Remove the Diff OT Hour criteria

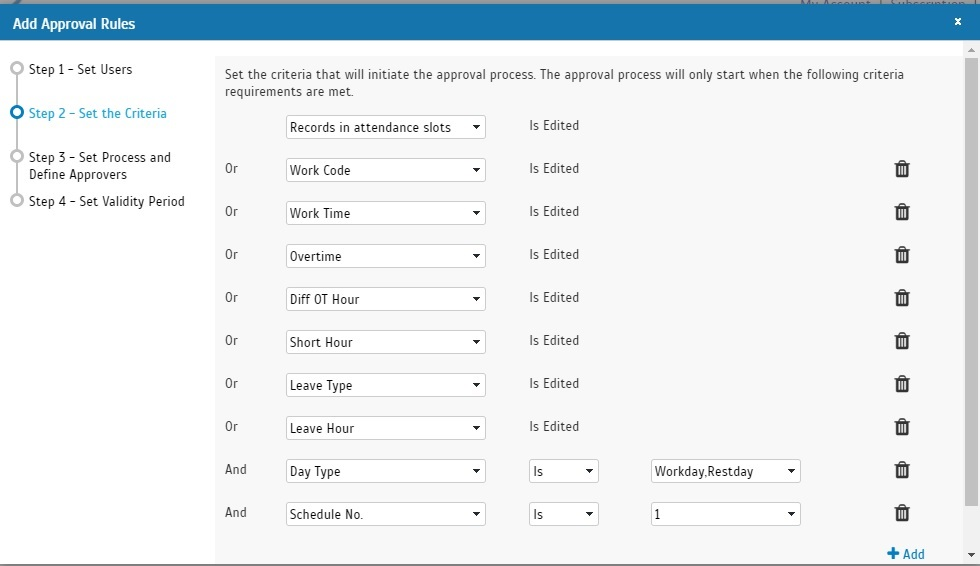[902, 298]
